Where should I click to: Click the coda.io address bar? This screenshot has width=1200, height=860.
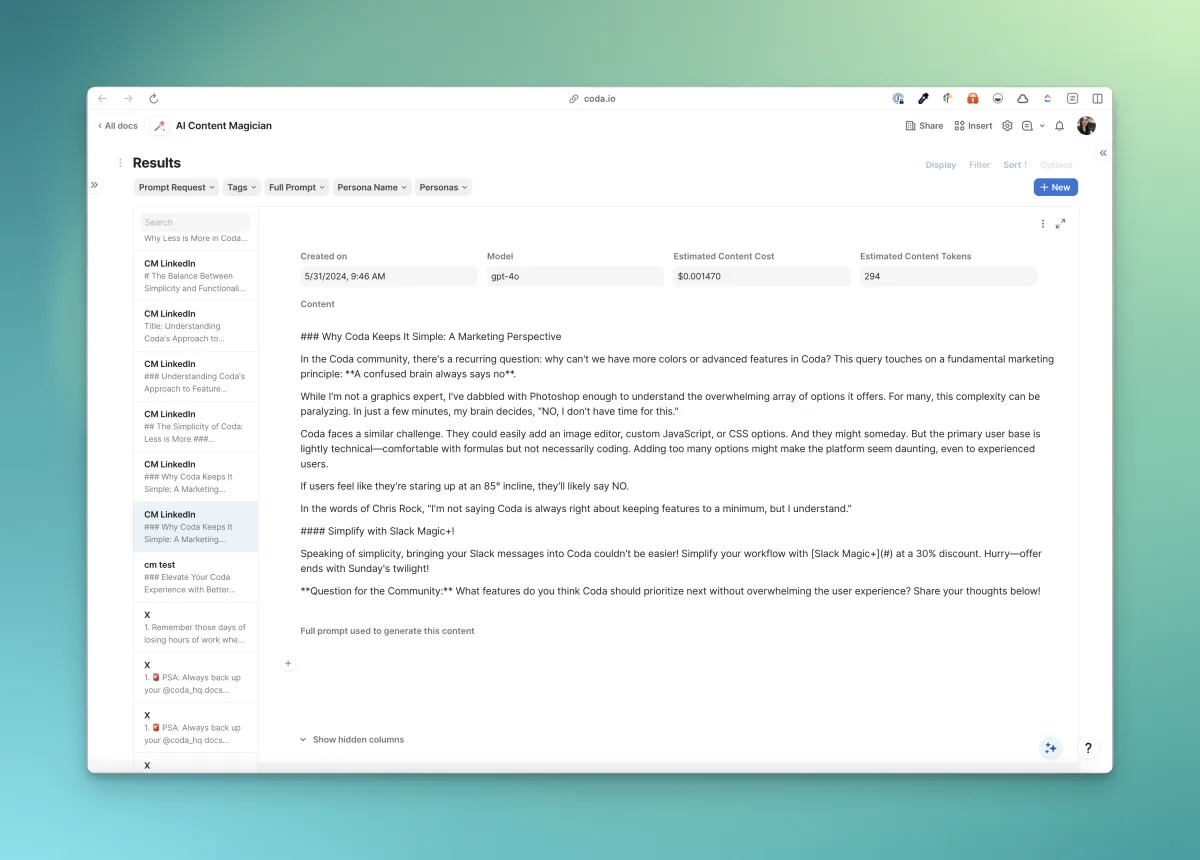(x=592, y=99)
